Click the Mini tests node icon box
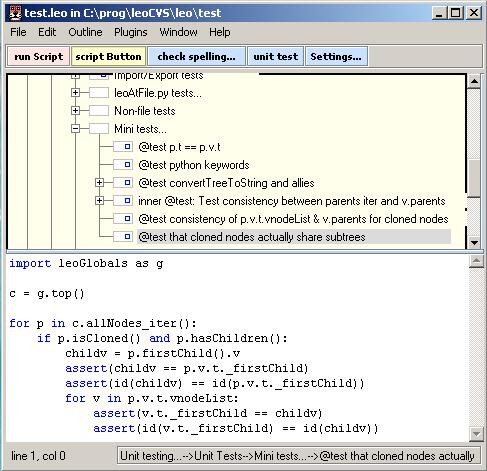This screenshot has width=487, height=471. point(99,129)
